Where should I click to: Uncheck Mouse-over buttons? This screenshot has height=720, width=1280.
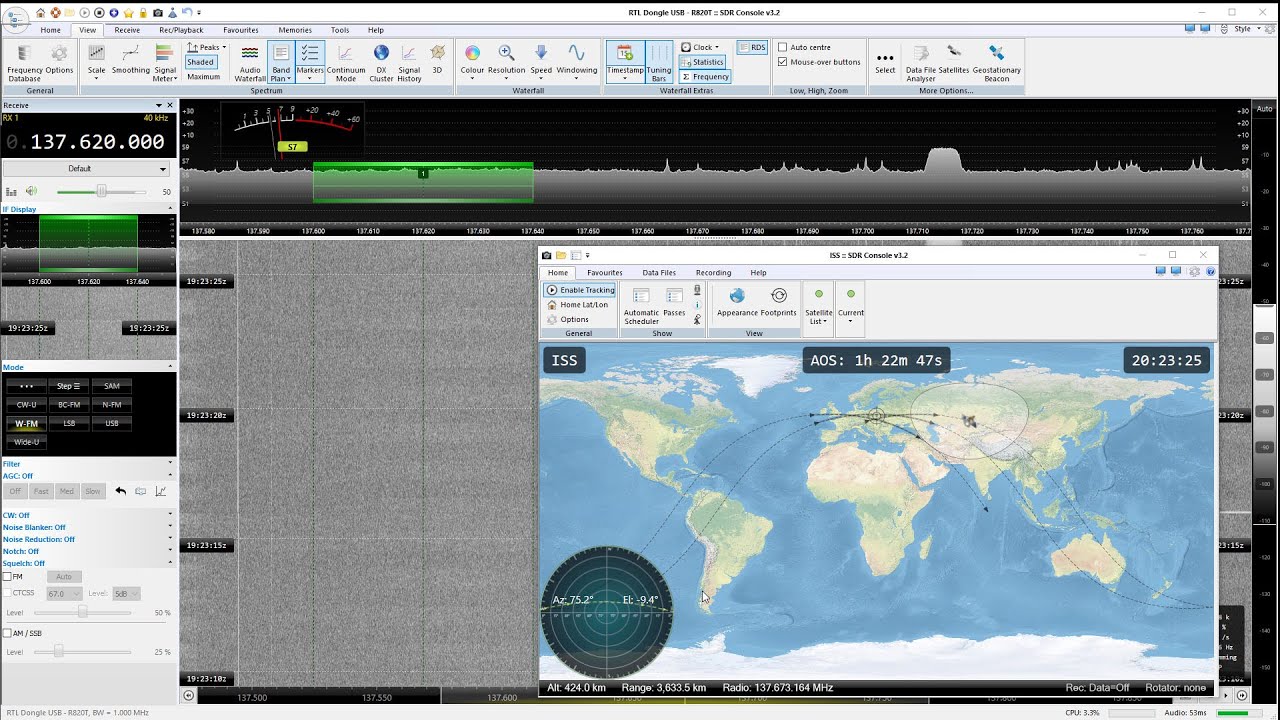point(783,62)
